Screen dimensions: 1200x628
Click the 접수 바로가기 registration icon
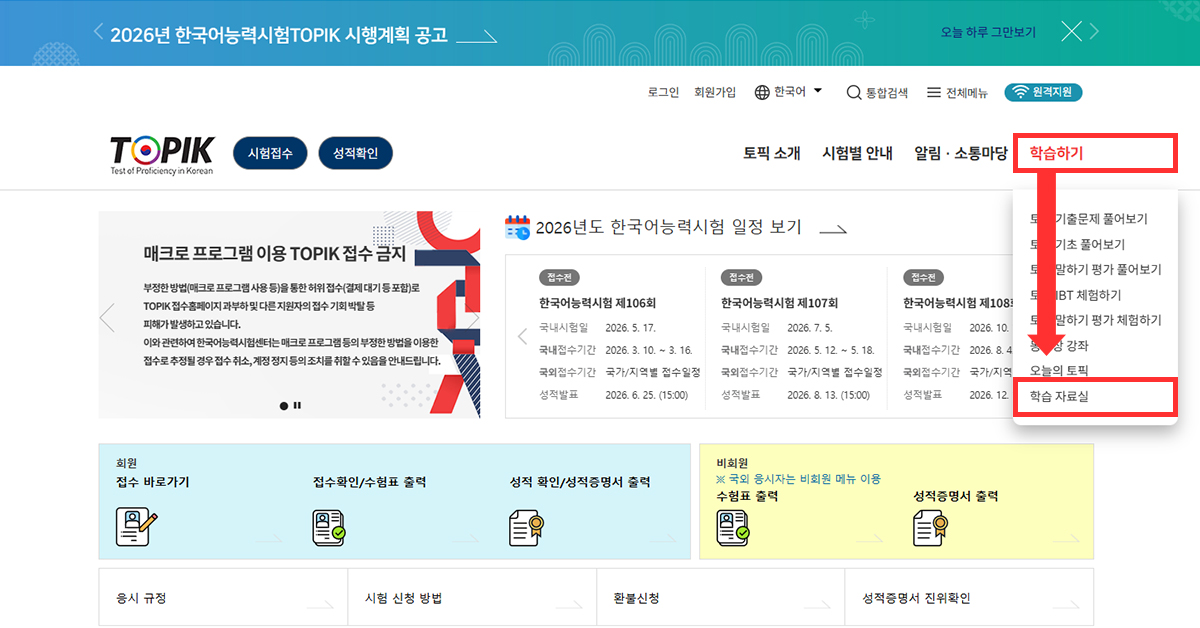(x=134, y=525)
